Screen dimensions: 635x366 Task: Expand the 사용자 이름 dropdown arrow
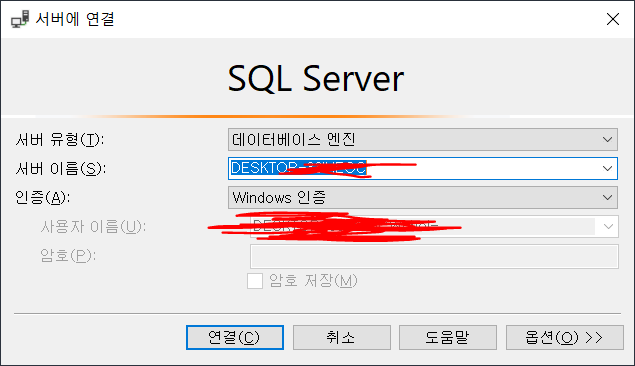(608, 226)
